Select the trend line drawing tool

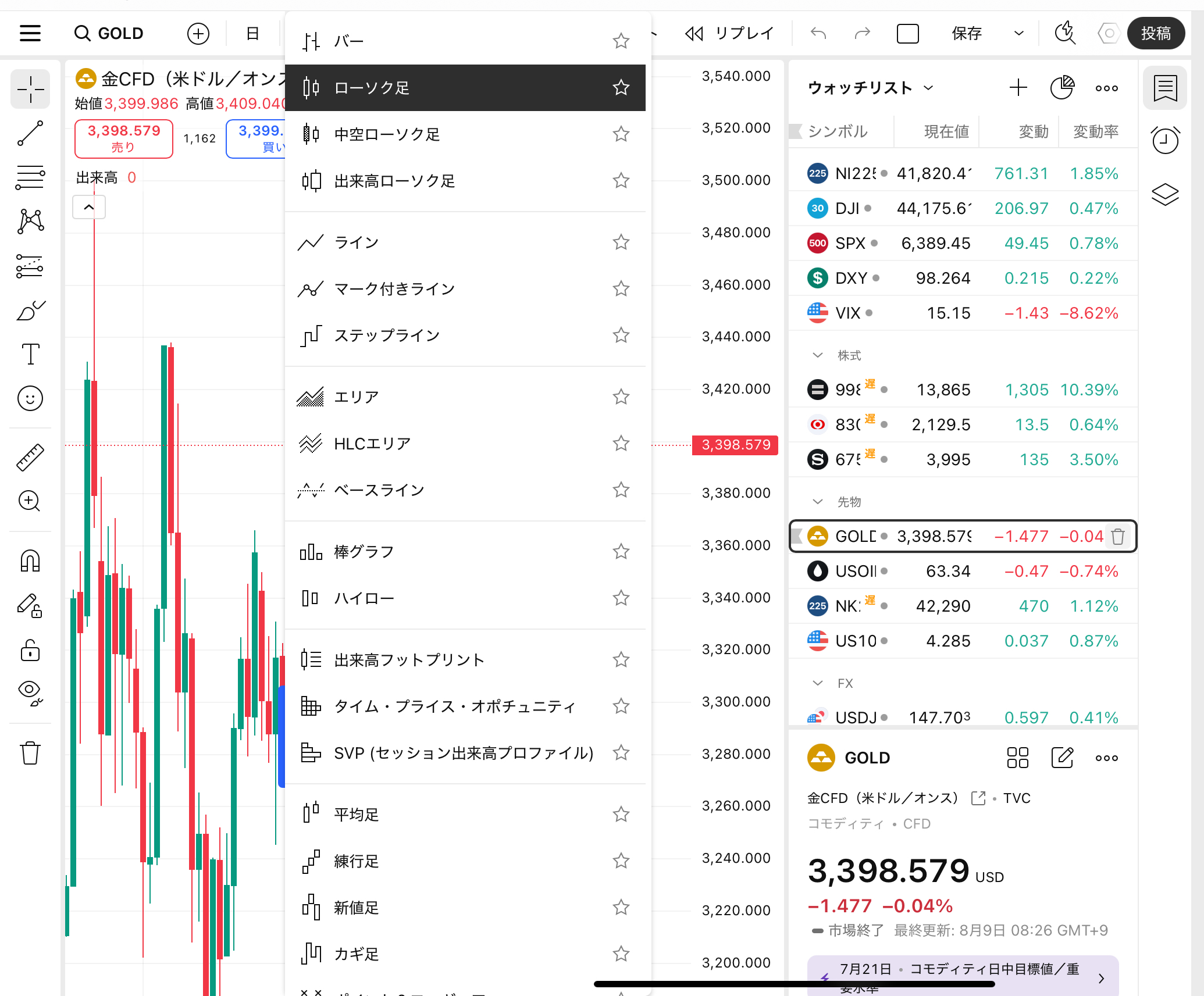coord(30,133)
